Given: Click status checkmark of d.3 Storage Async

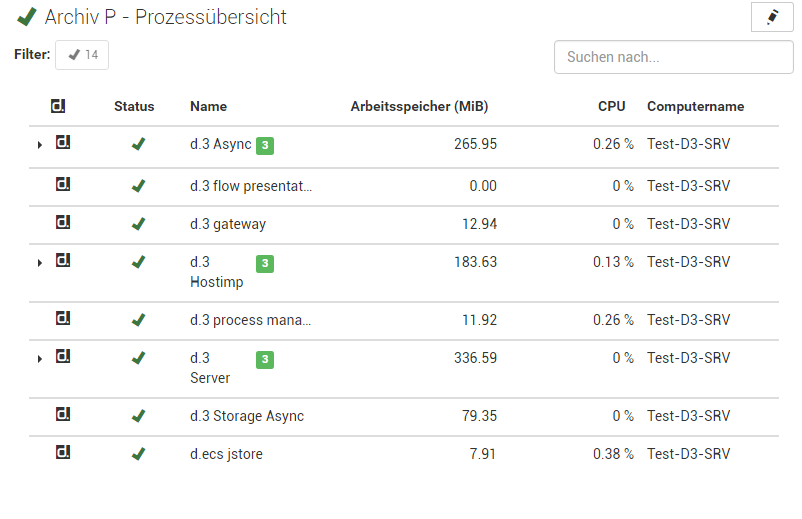Looking at the screenshot, I should [138, 416].
